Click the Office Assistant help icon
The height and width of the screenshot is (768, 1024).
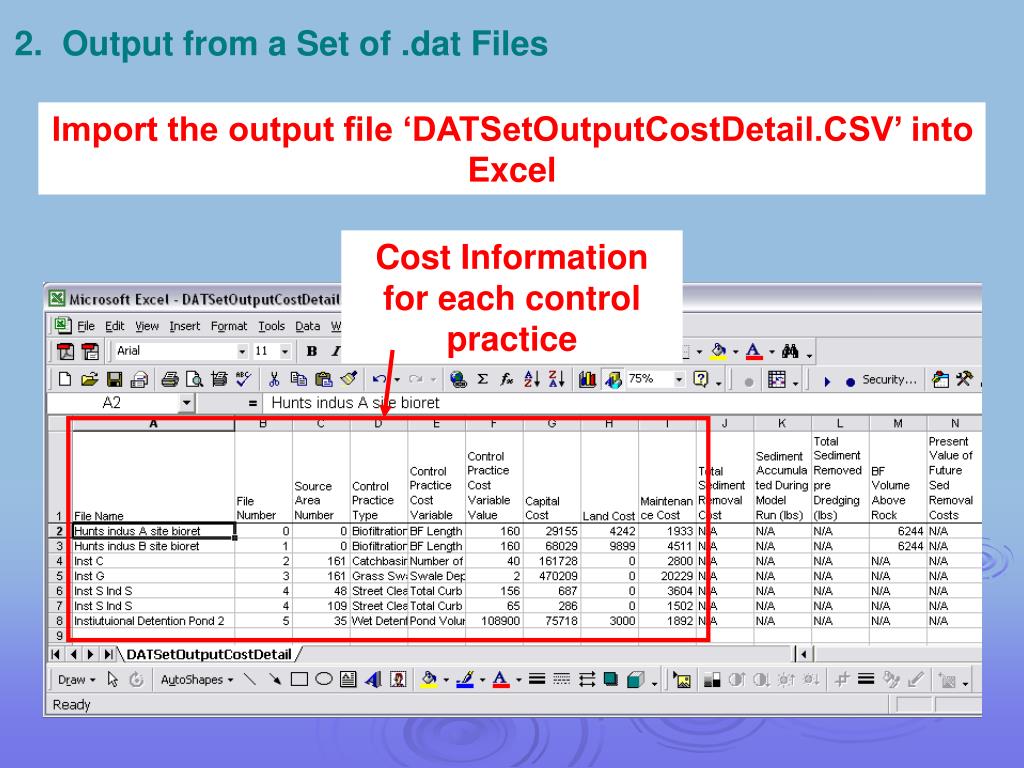coord(701,379)
